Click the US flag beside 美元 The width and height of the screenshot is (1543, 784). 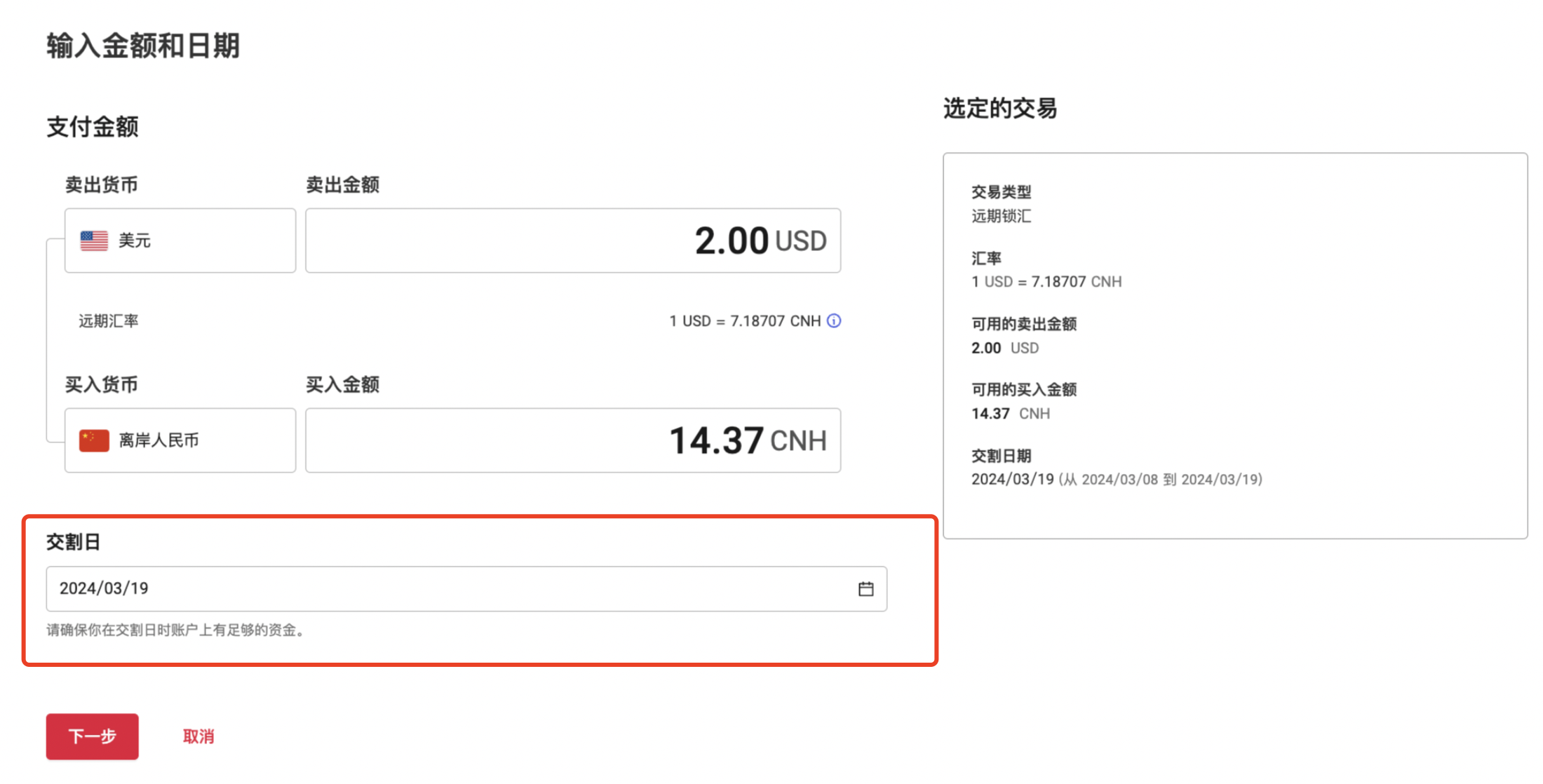click(93, 240)
